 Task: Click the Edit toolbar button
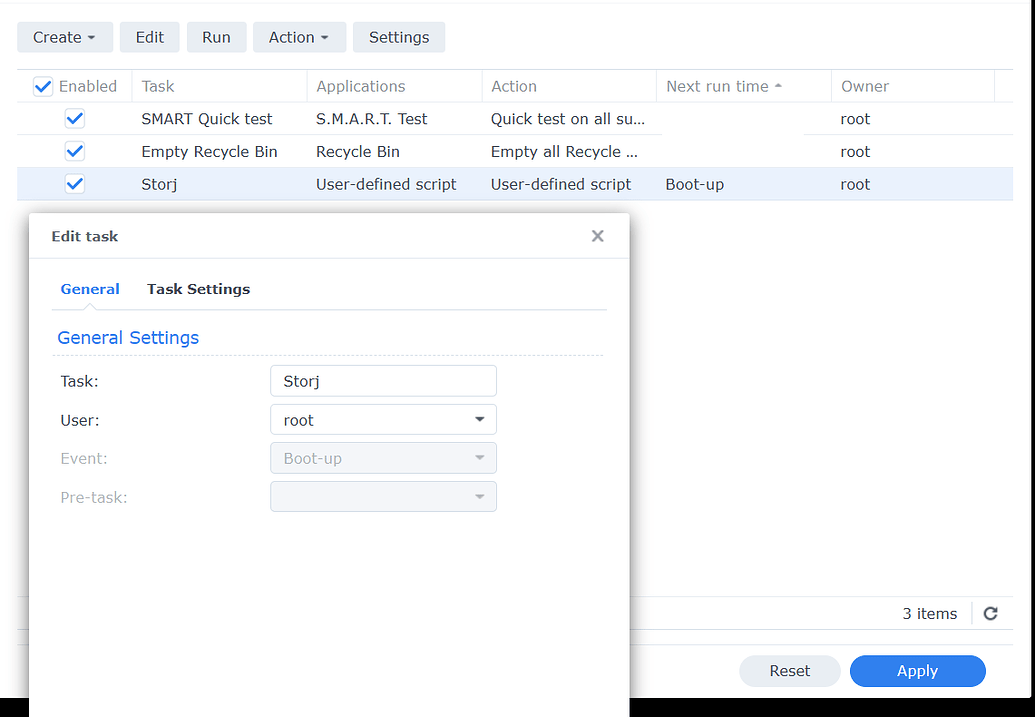tap(149, 37)
